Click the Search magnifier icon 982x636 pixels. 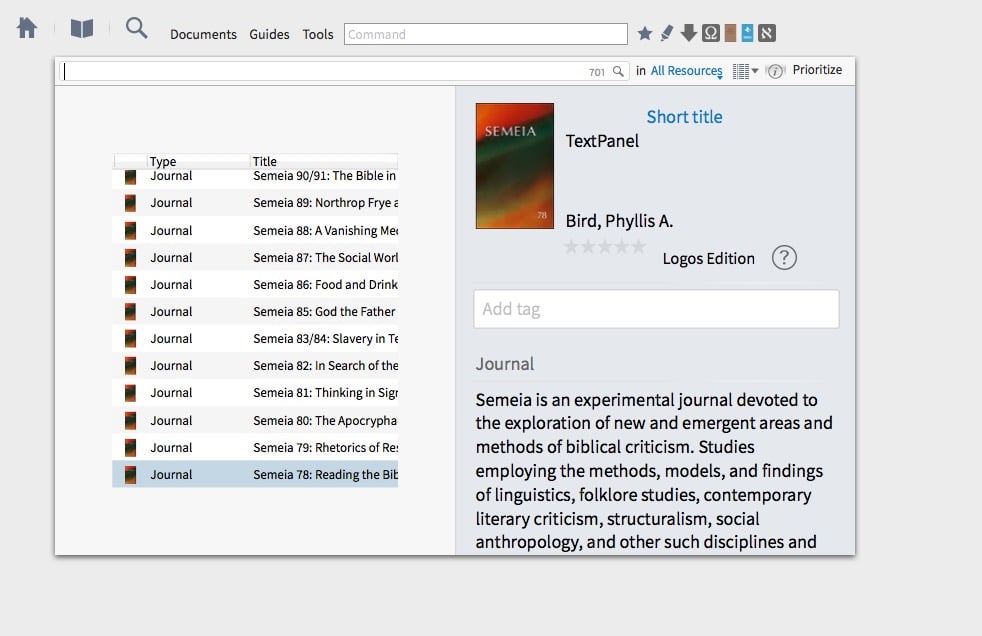(x=136, y=29)
